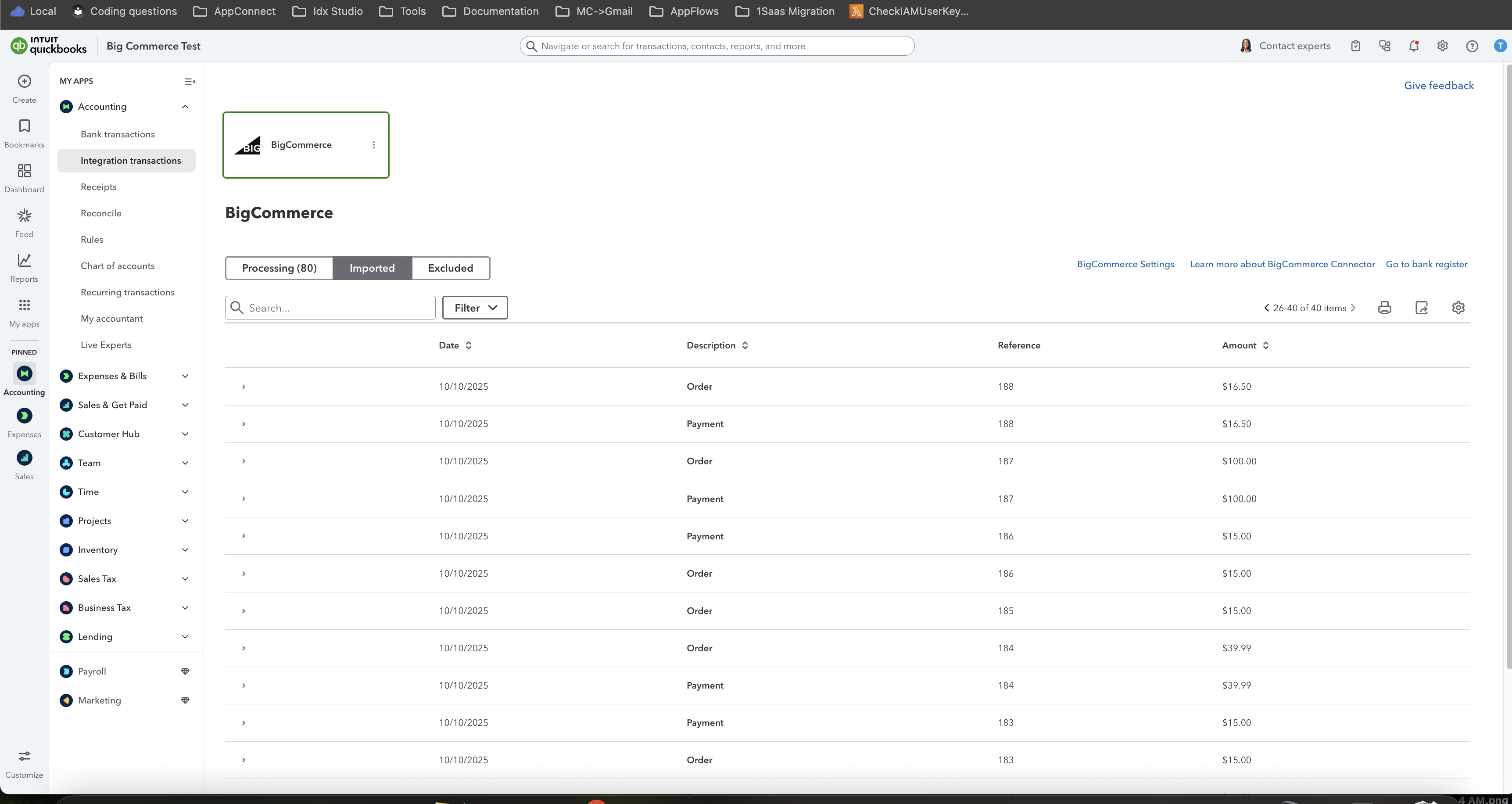The image size is (1512, 804).
Task: Expand the Order 188 row
Action: coord(244,387)
